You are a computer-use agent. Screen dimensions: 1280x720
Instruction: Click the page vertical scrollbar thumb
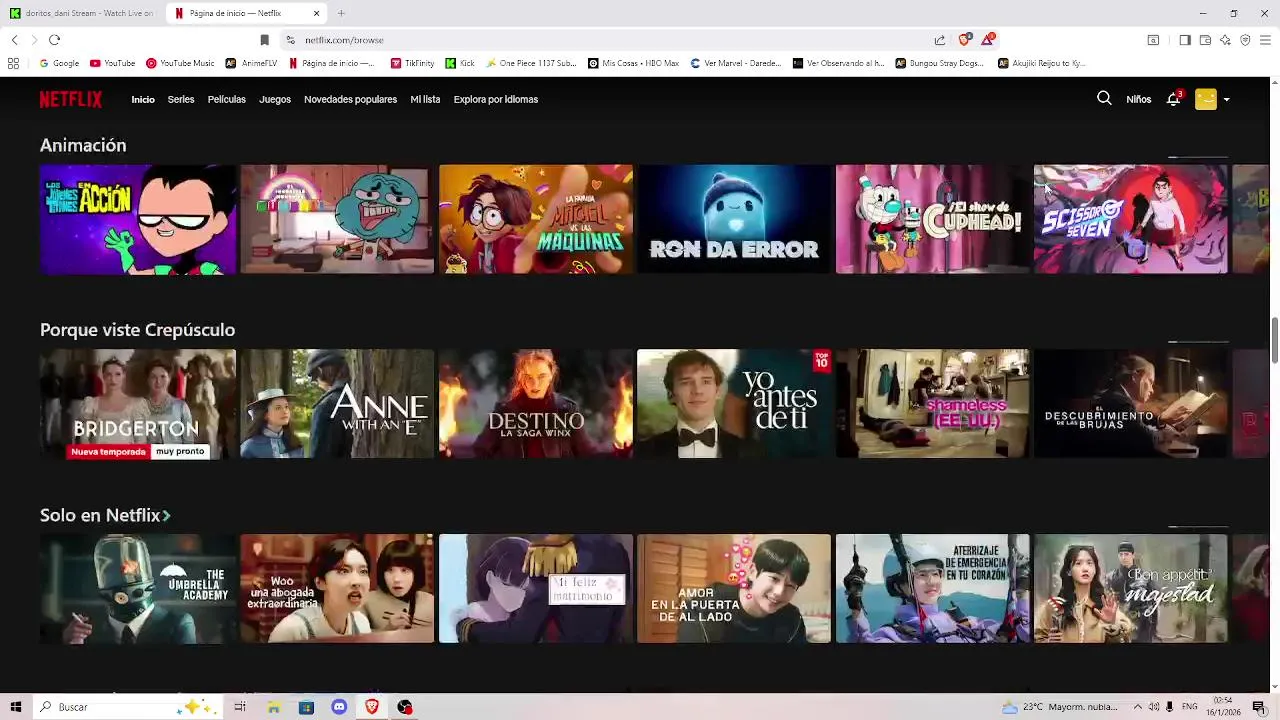pyautogui.click(x=1274, y=342)
